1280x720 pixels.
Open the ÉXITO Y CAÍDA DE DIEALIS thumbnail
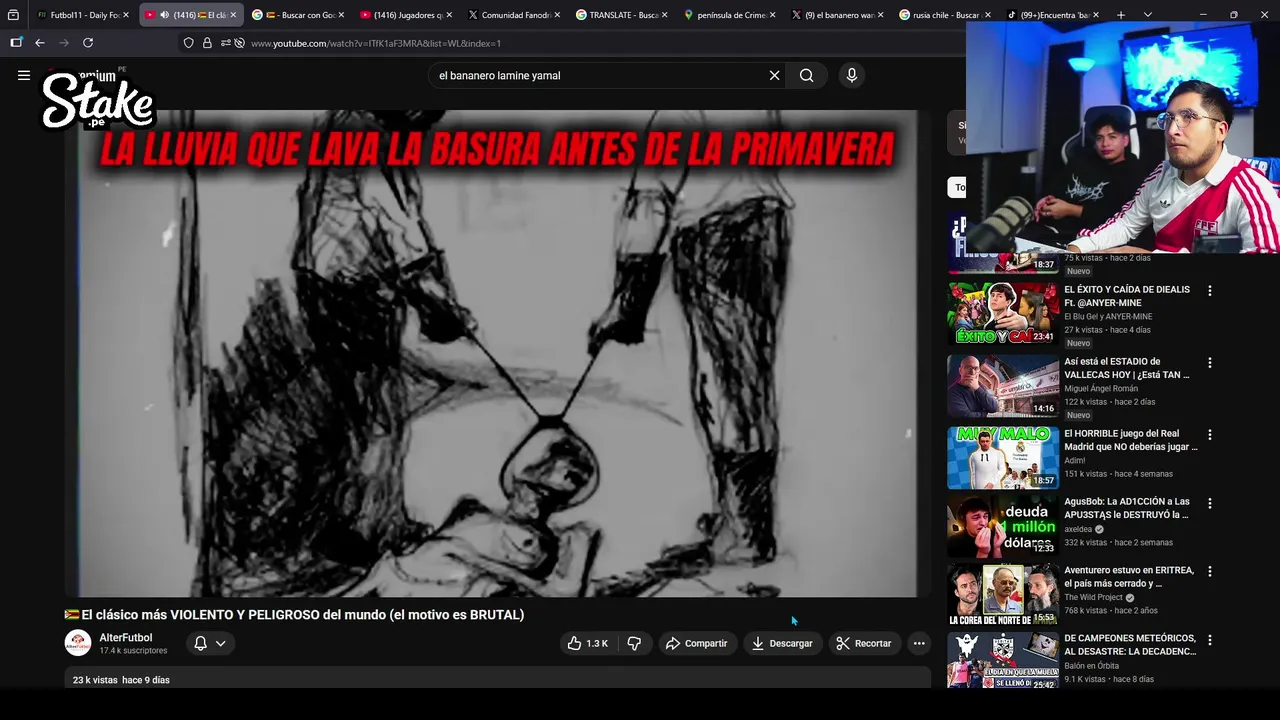coord(1003,313)
